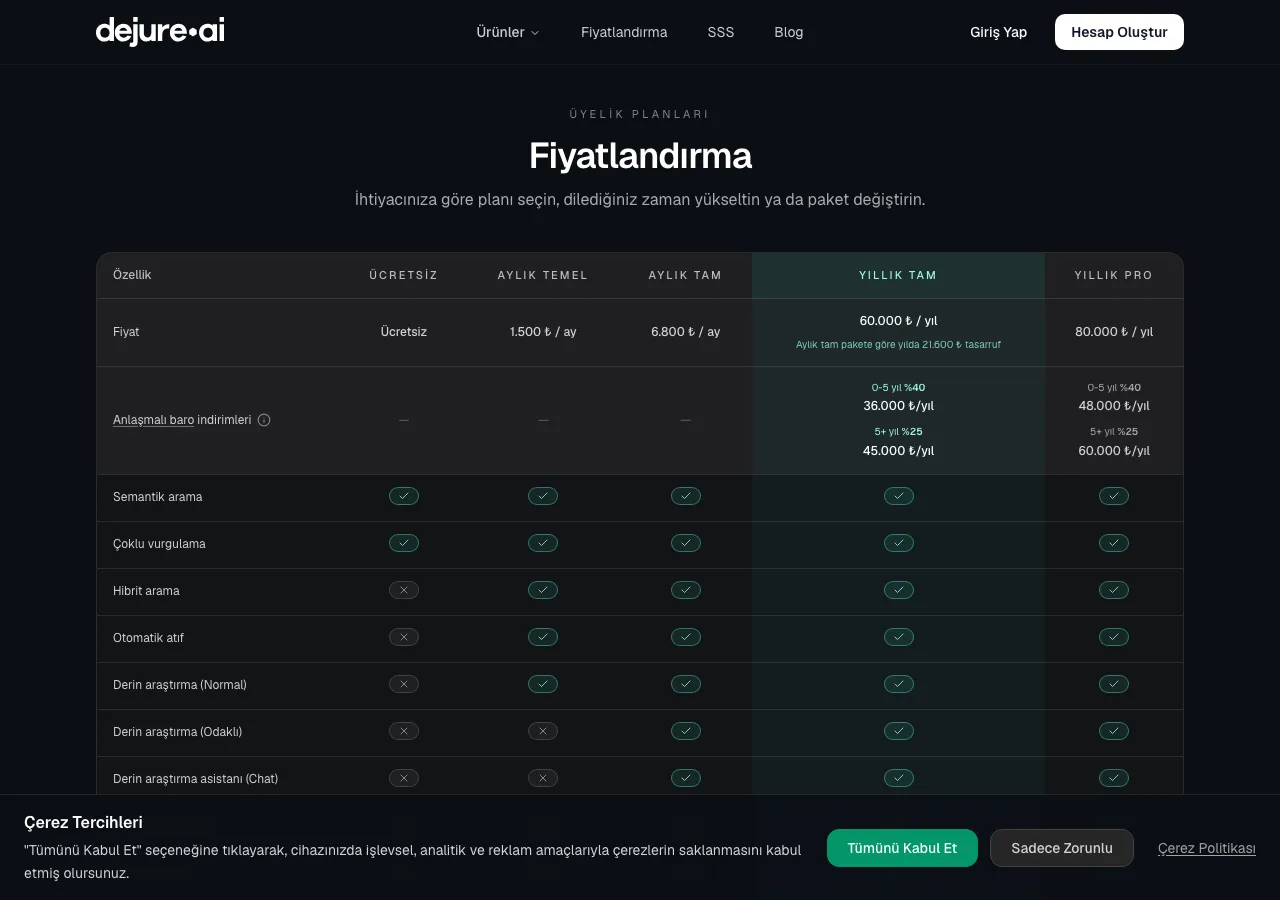Click Derin araştırma (Normal) check in Aylık Temel column
The image size is (1280, 900).
(543, 684)
